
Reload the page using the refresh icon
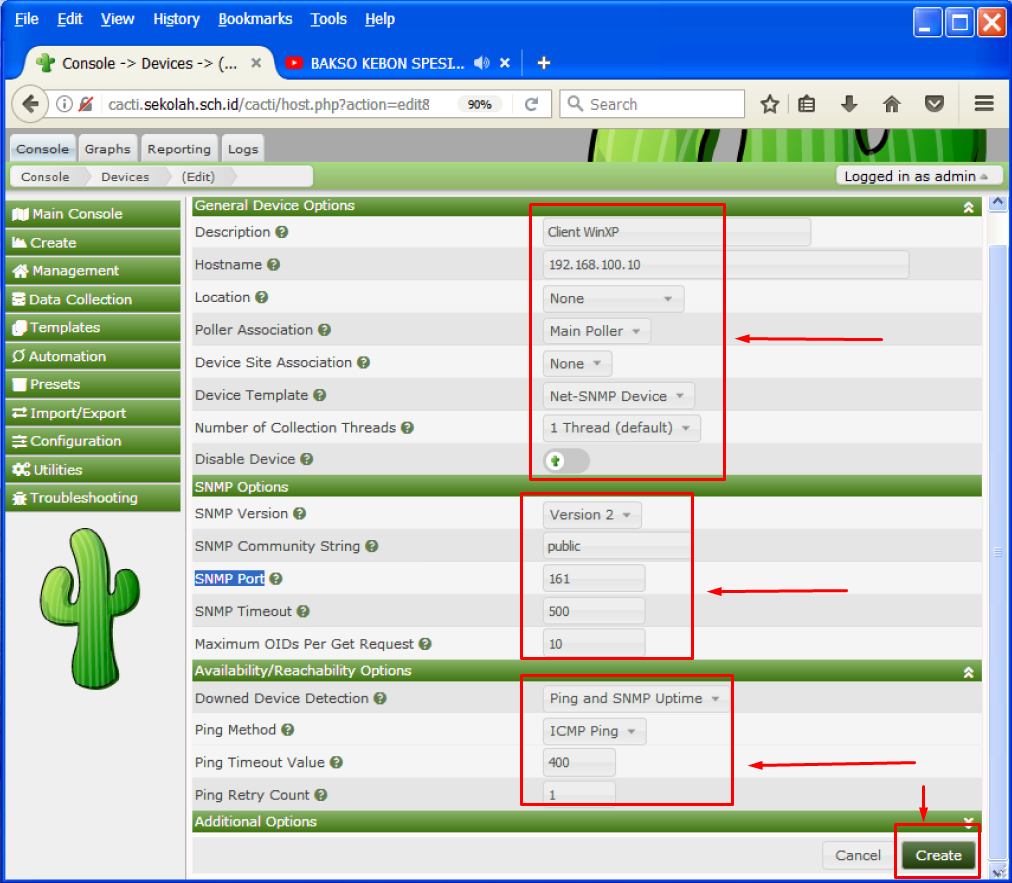(532, 104)
